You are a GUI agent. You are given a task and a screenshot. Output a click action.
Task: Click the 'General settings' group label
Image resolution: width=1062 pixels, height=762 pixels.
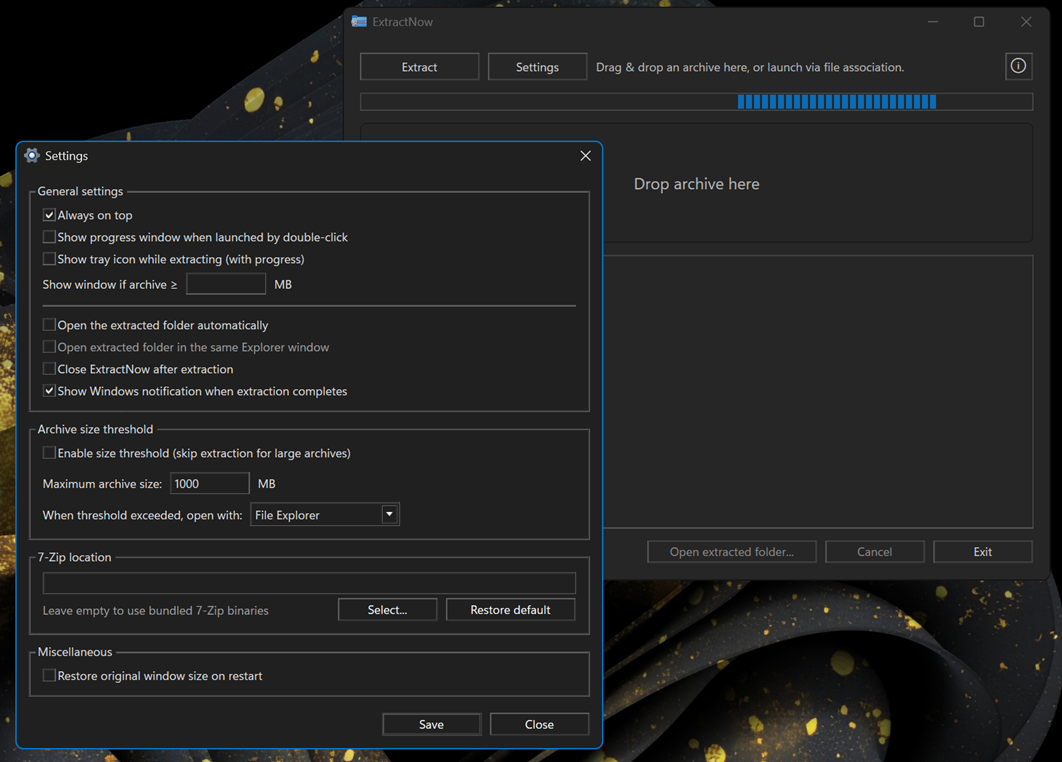pyautogui.click(x=80, y=191)
